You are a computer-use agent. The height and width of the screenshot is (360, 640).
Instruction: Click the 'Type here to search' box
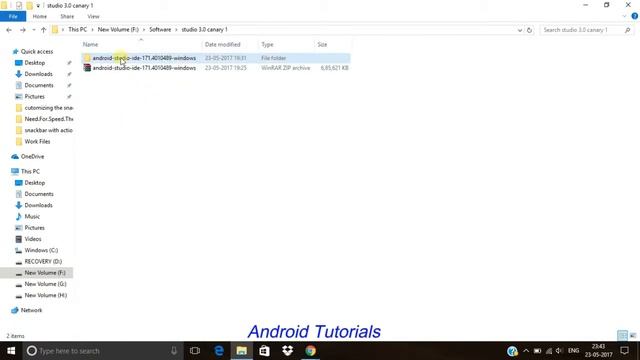[102, 351]
